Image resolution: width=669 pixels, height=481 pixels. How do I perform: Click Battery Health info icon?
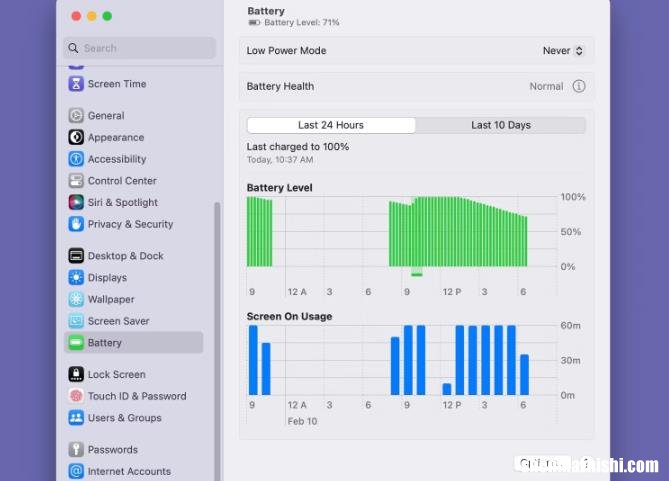point(579,86)
